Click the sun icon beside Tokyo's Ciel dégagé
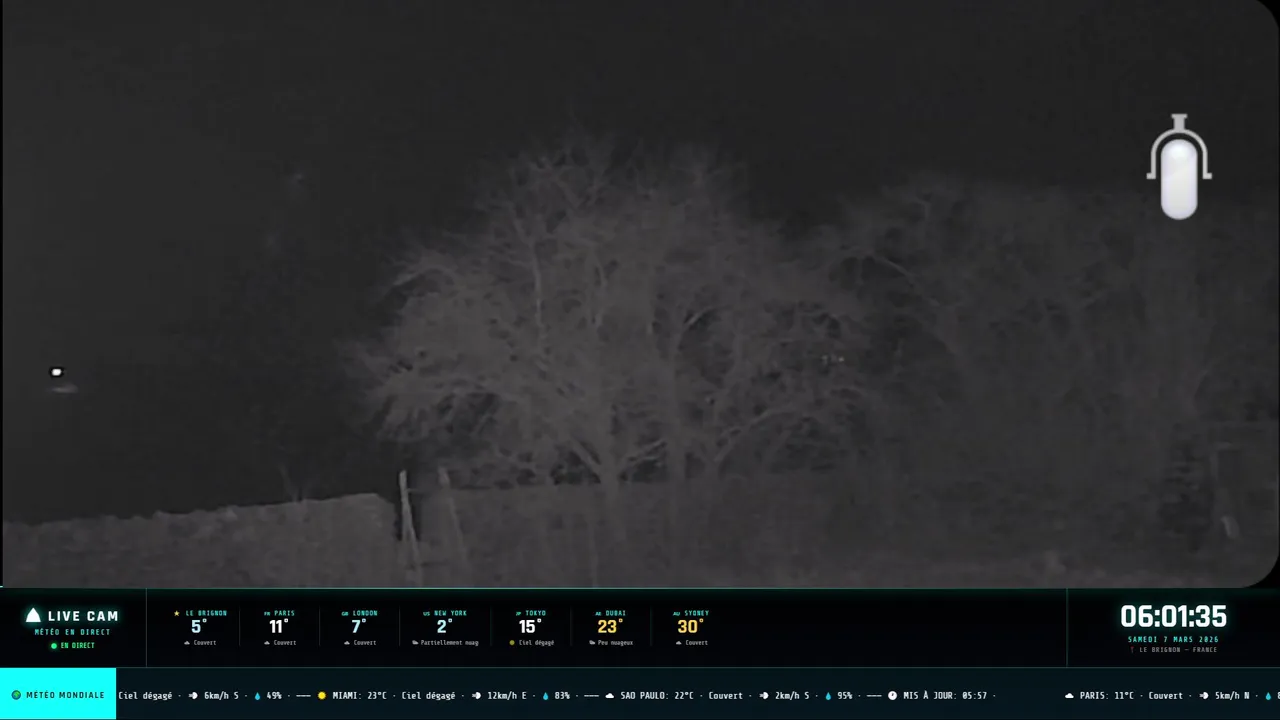This screenshot has width=1280, height=720. coord(513,643)
